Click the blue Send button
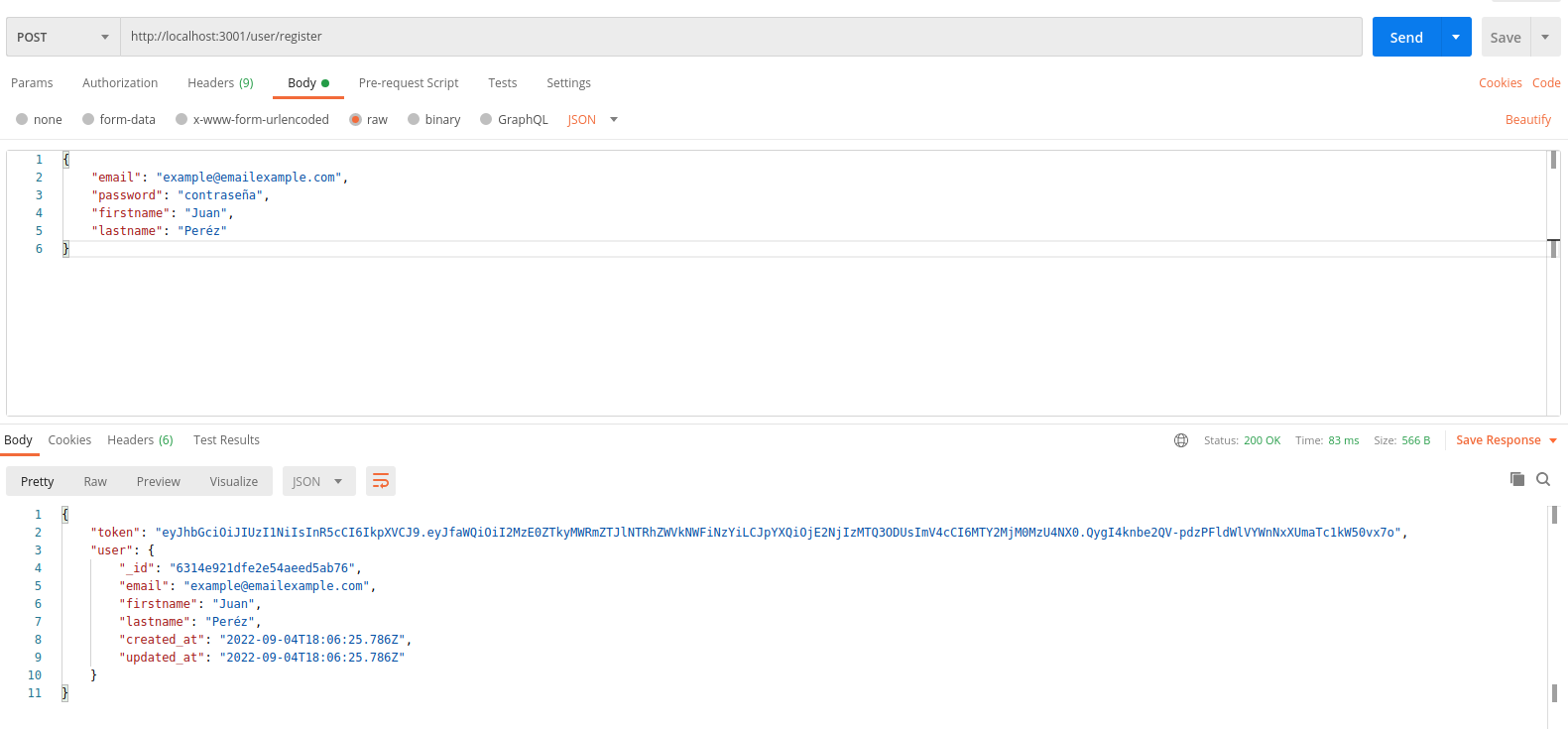1568x729 pixels. (1405, 37)
